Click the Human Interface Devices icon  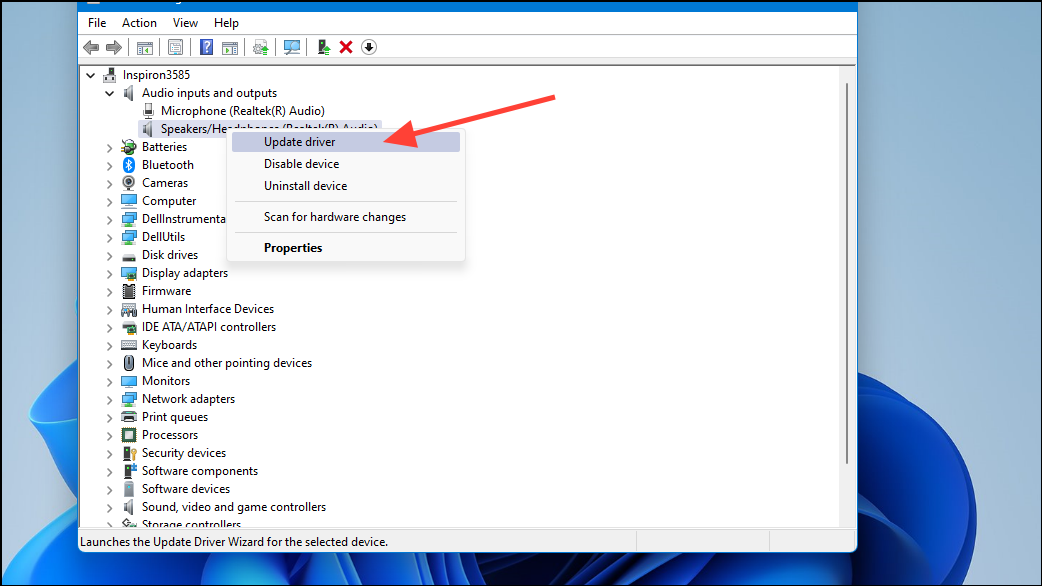click(129, 309)
